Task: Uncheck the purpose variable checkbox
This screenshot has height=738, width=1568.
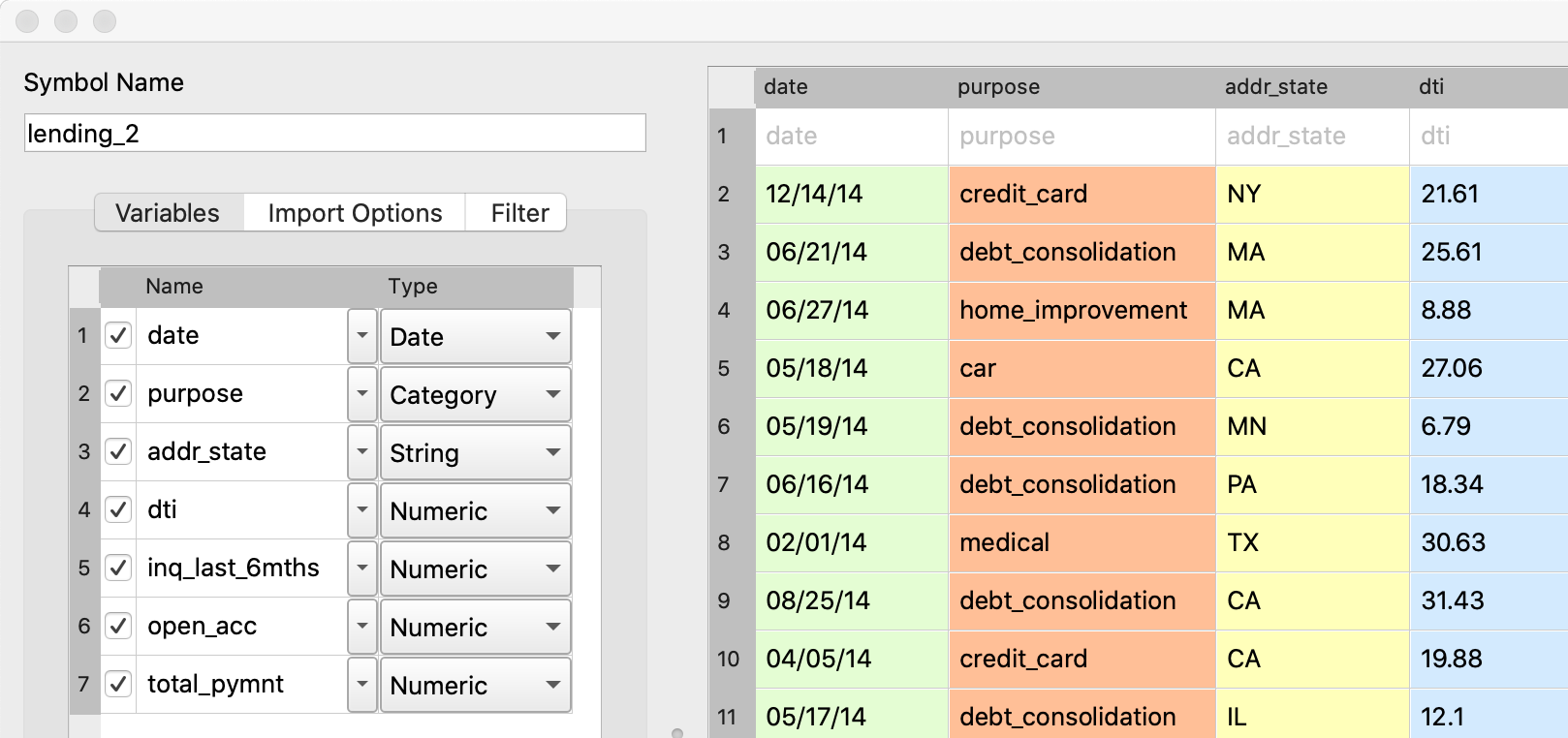Action: point(118,393)
